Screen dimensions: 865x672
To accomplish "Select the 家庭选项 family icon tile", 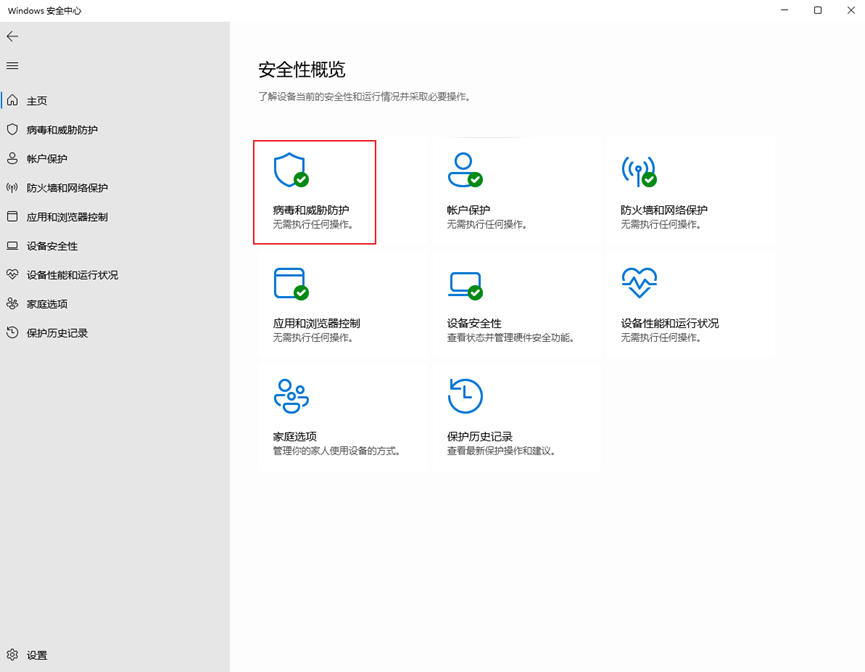I will (314, 417).
